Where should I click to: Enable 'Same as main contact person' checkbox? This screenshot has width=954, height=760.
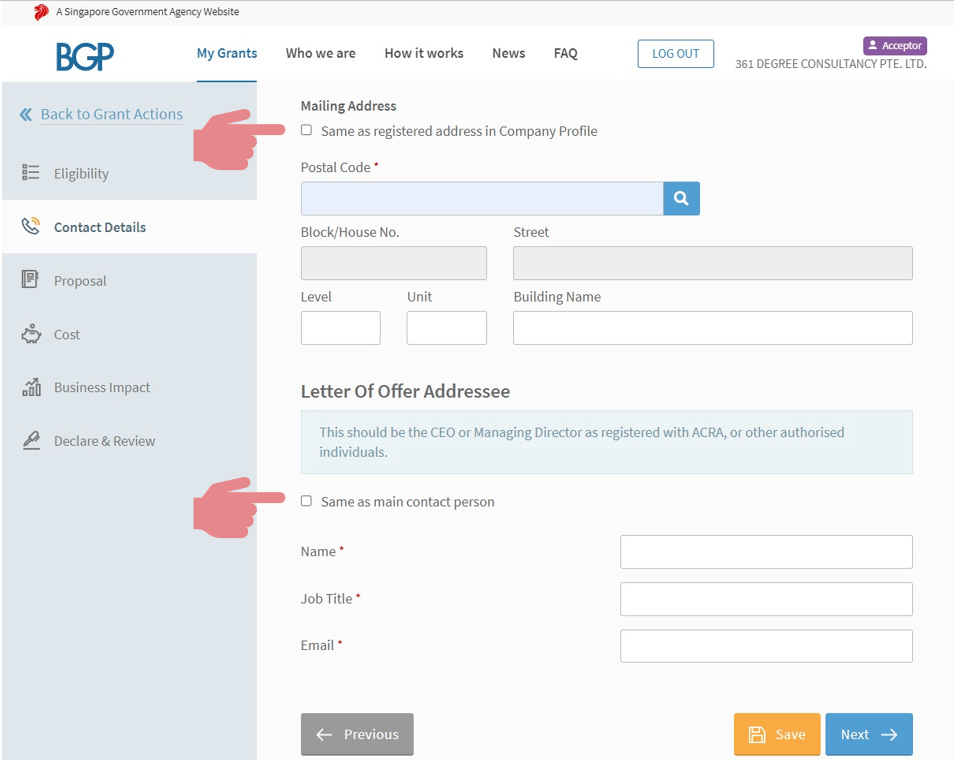(x=306, y=501)
